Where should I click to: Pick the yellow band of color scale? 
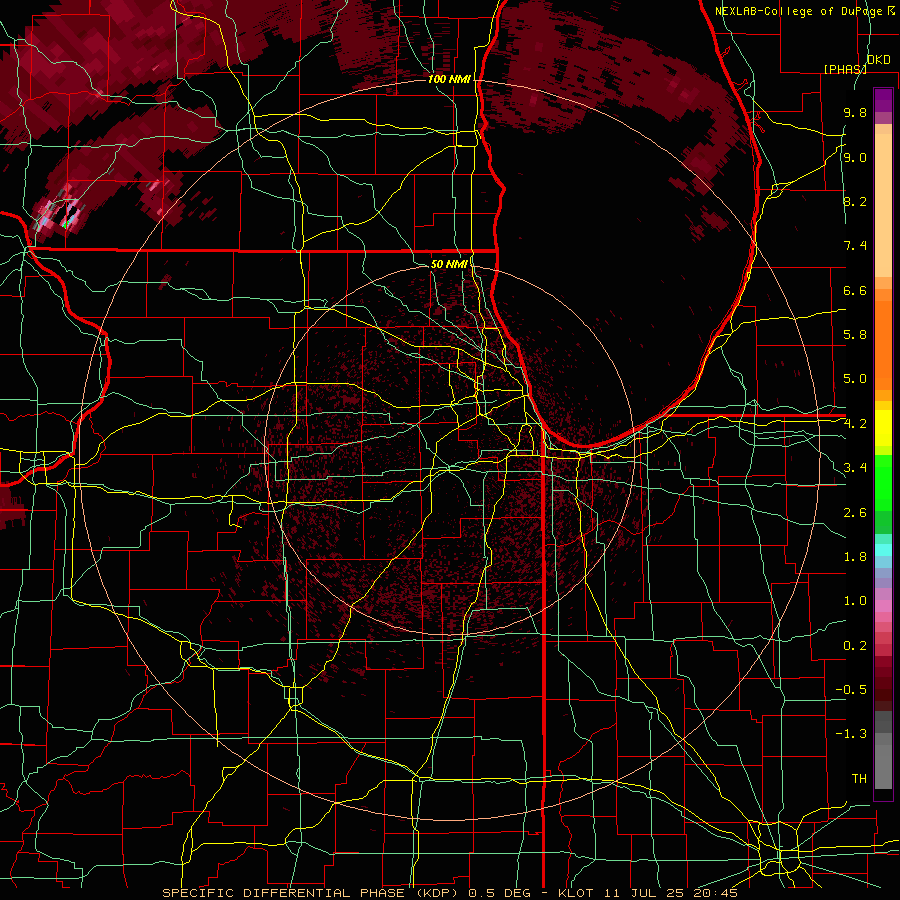coord(883,428)
